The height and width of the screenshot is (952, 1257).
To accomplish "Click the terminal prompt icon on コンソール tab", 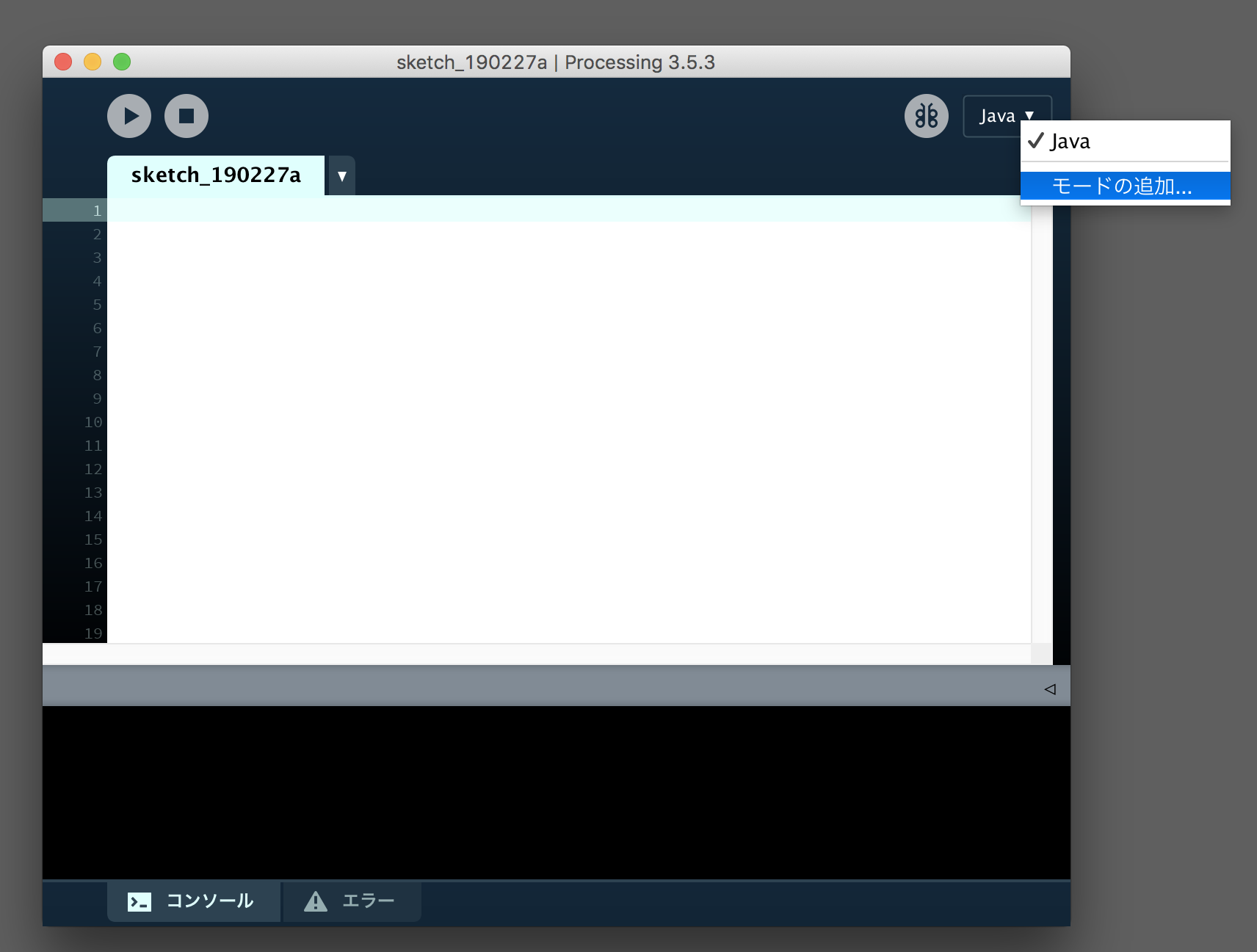I will pos(140,901).
